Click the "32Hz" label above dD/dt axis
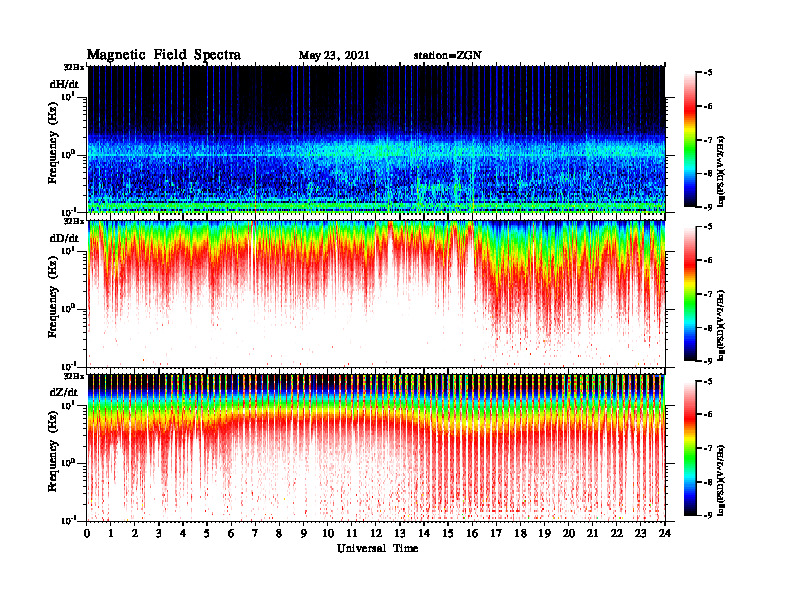792x612 pixels. [74, 221]
